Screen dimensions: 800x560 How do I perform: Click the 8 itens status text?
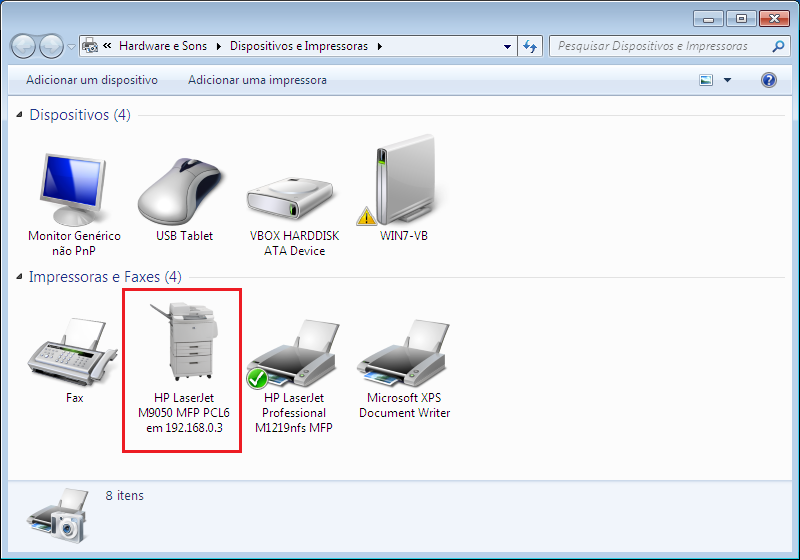(124, 496)
